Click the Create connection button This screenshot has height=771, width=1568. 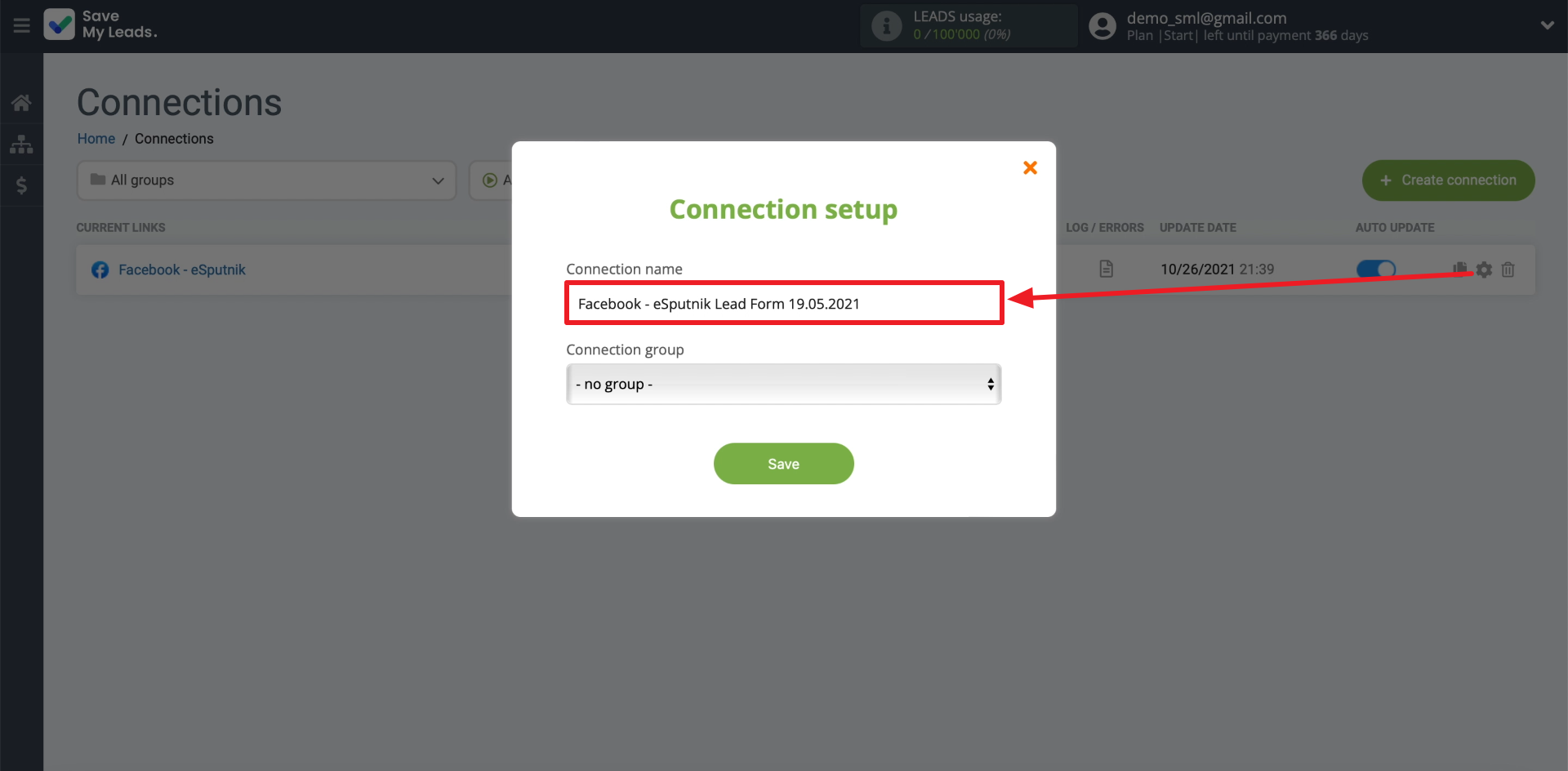coord(1448,180)
